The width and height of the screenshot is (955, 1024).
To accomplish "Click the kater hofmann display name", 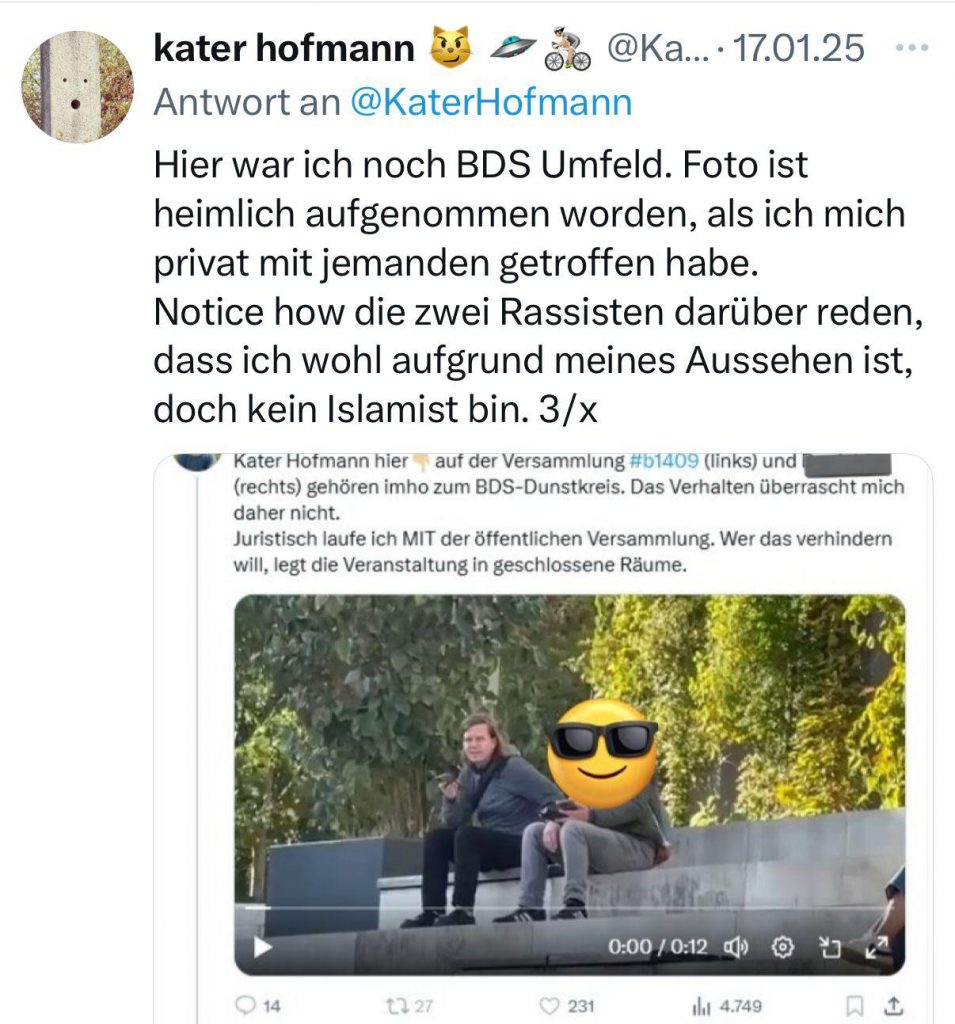I will pyautogui.click(x=284, y=48).
